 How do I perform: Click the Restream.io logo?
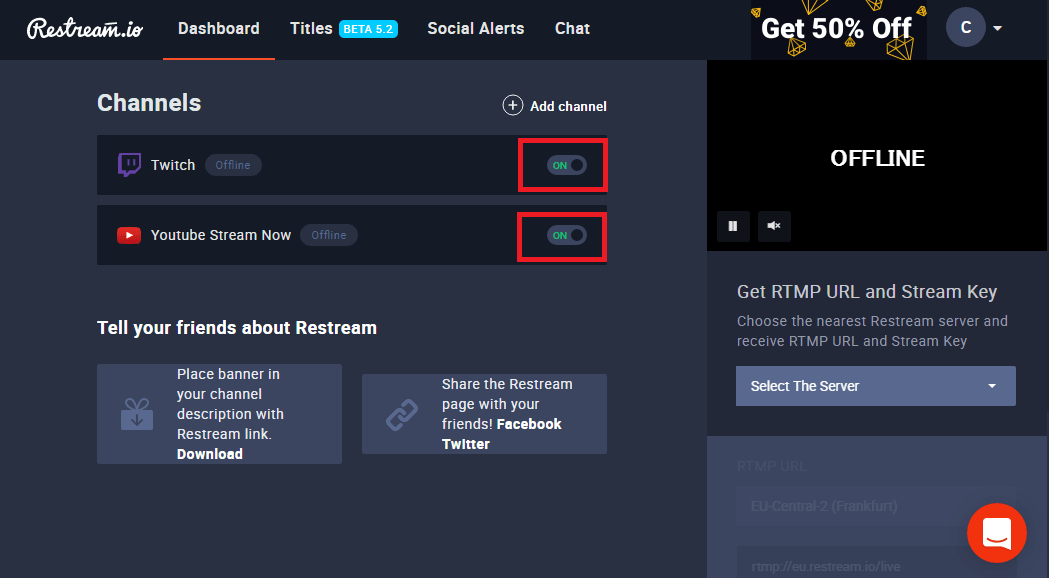85,28
